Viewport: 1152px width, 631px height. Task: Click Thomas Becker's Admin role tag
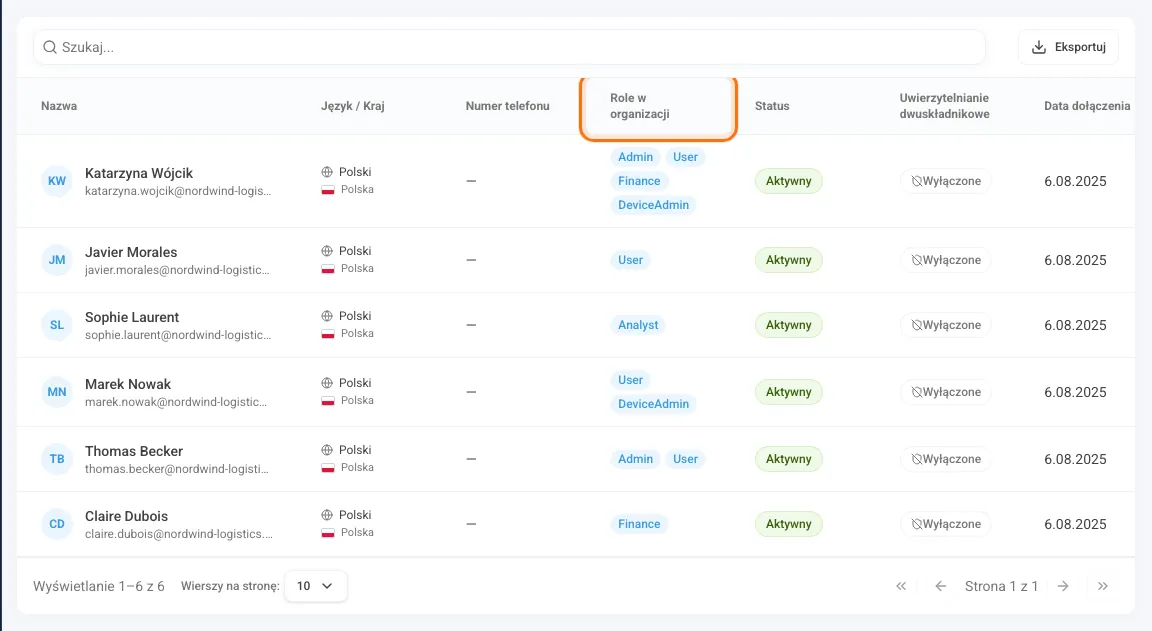coord(636,459)
